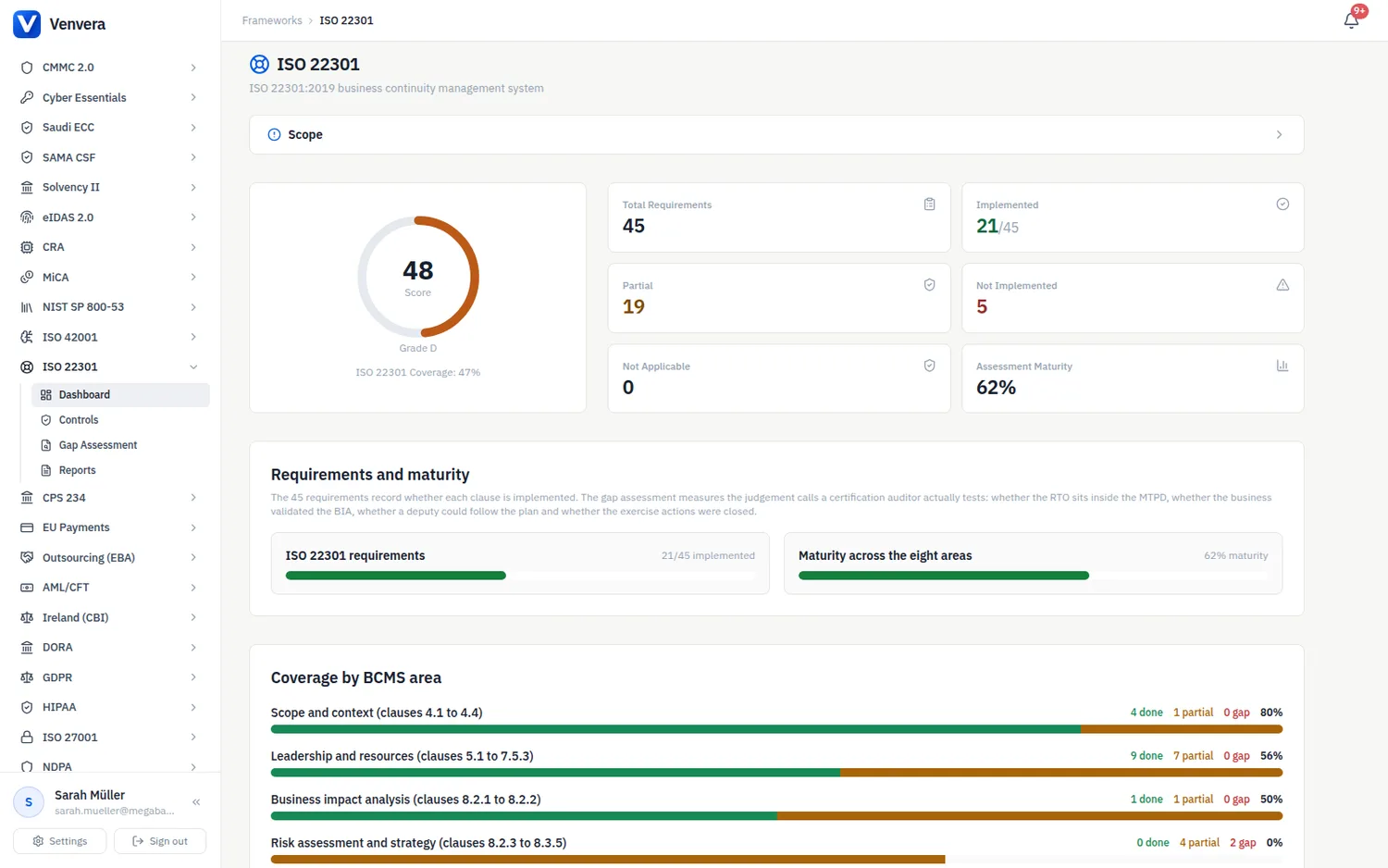Viewport: 1388px width, 868px height.
Task: Open the Saudi ECC framework
Action: pyautogui.click(x=110, y=128)
